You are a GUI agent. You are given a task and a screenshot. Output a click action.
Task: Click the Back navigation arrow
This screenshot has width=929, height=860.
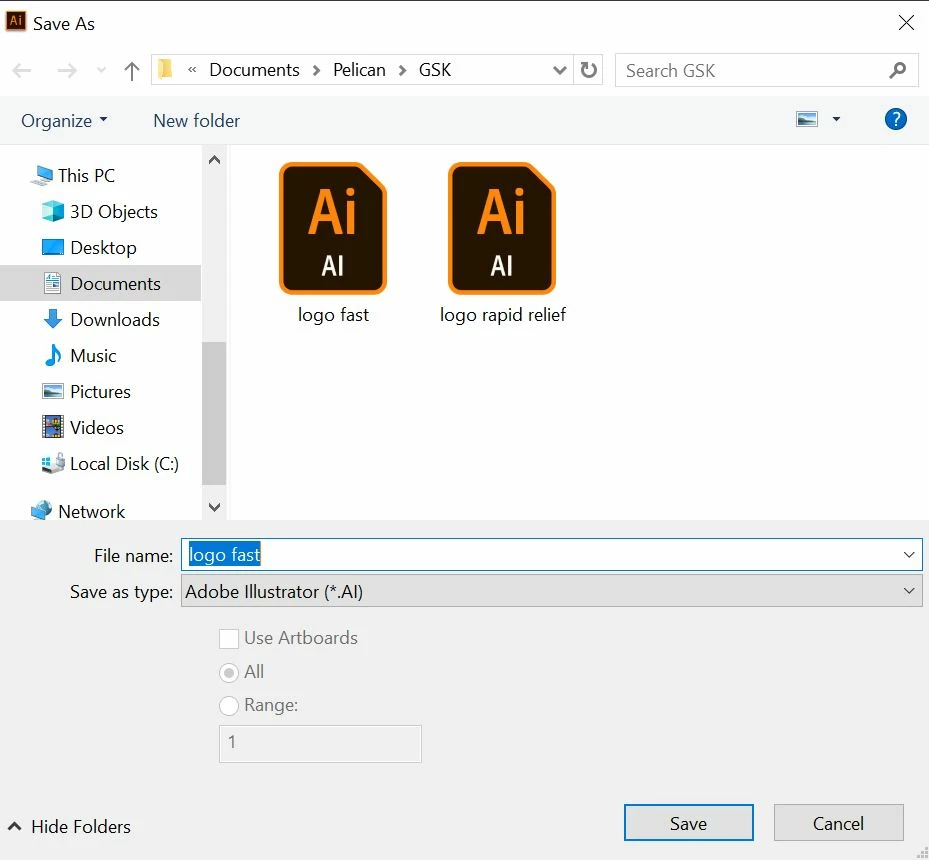click(21, 70)
